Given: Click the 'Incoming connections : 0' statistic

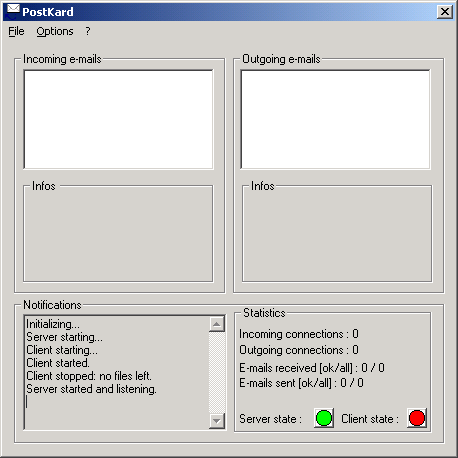Looking at the screenshot, I should coord(299,334).
